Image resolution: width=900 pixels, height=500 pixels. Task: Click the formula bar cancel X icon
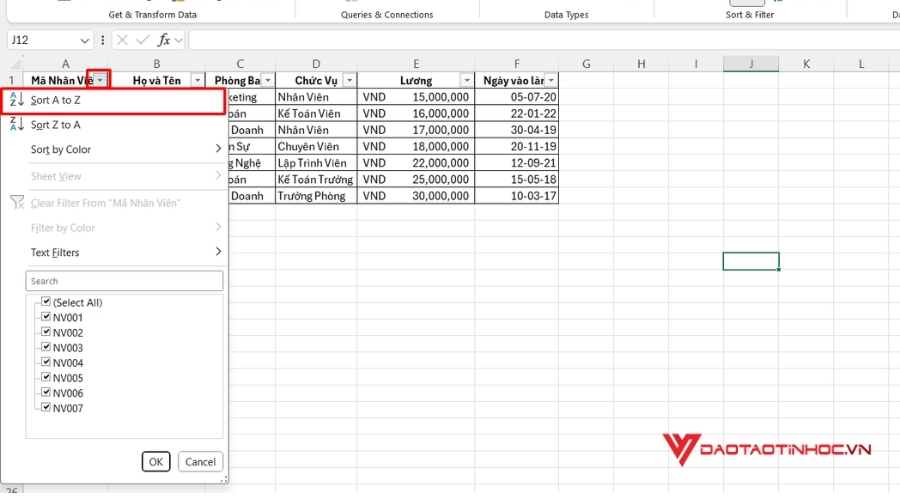pos(122,40)
